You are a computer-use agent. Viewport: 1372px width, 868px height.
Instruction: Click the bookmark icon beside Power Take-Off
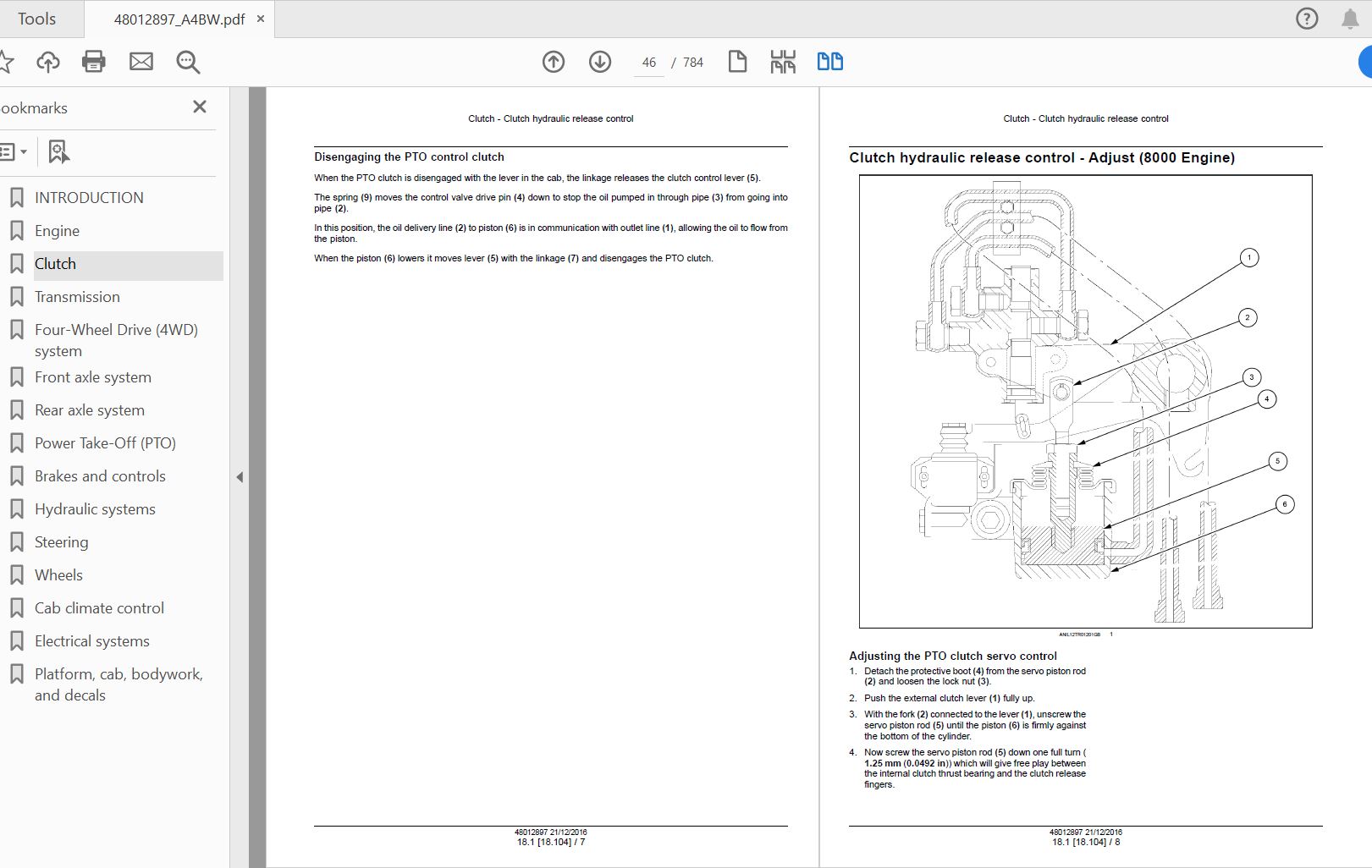pos(16,443)
